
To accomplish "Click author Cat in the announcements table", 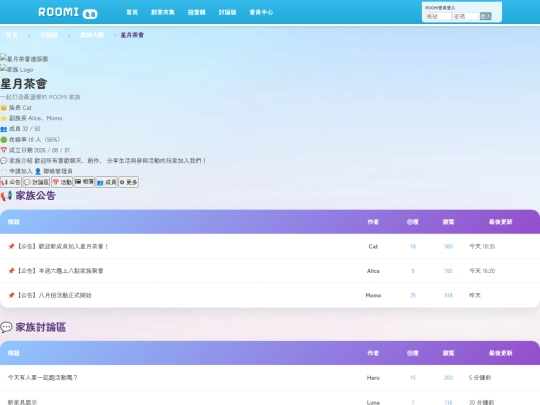I will click(373, 246).
